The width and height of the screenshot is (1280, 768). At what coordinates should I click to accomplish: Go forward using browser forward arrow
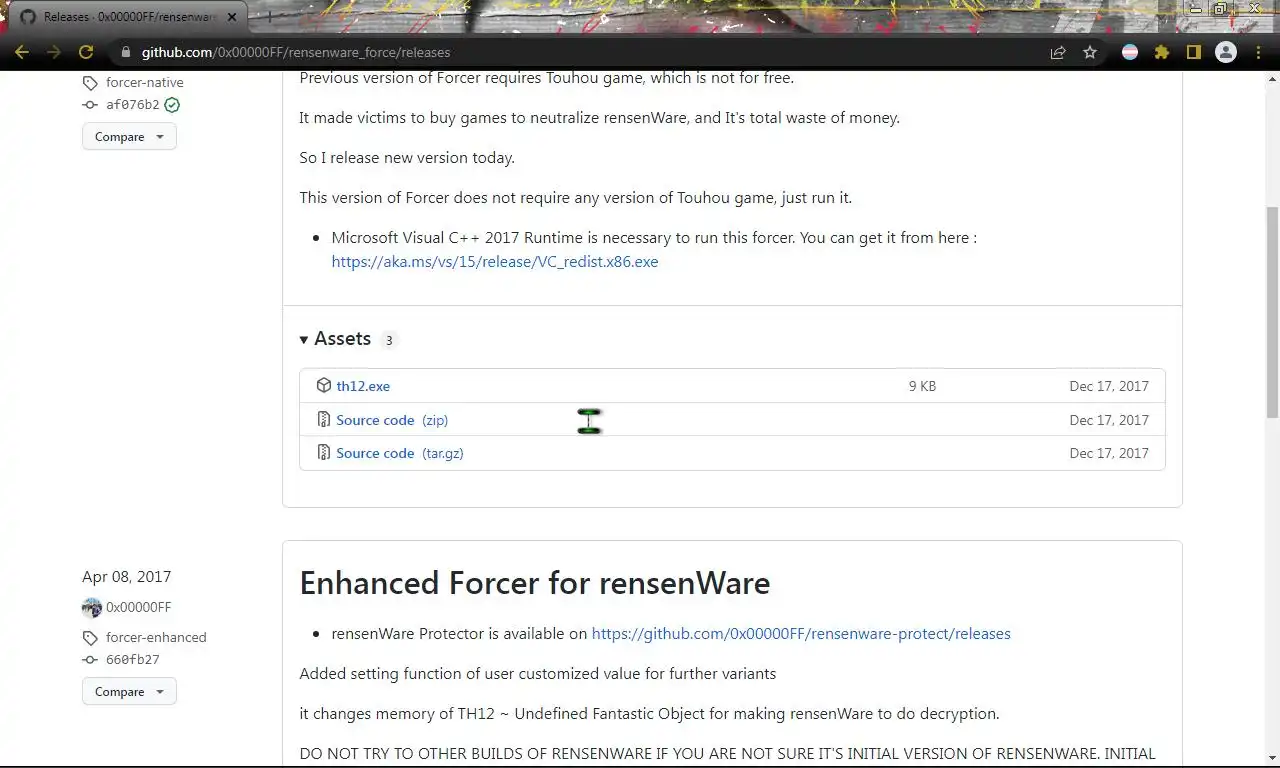54,52
